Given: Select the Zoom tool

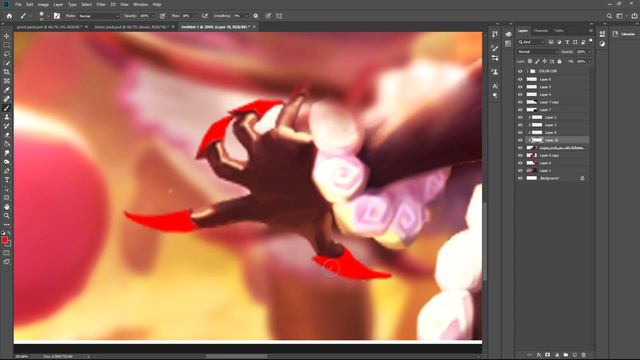Looking at the screenshot, I should 7,216.
